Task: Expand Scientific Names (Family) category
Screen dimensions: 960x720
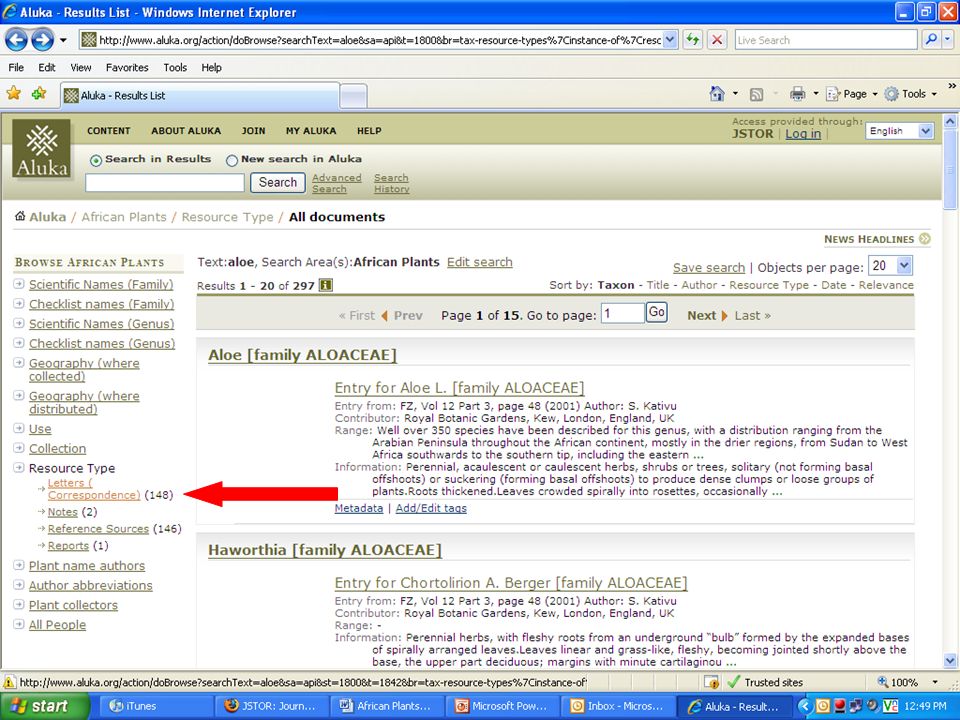Action: [19, 284]
